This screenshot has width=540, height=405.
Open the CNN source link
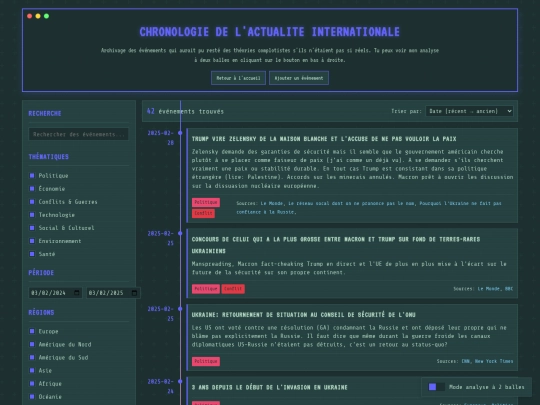[x=465, y=361]
